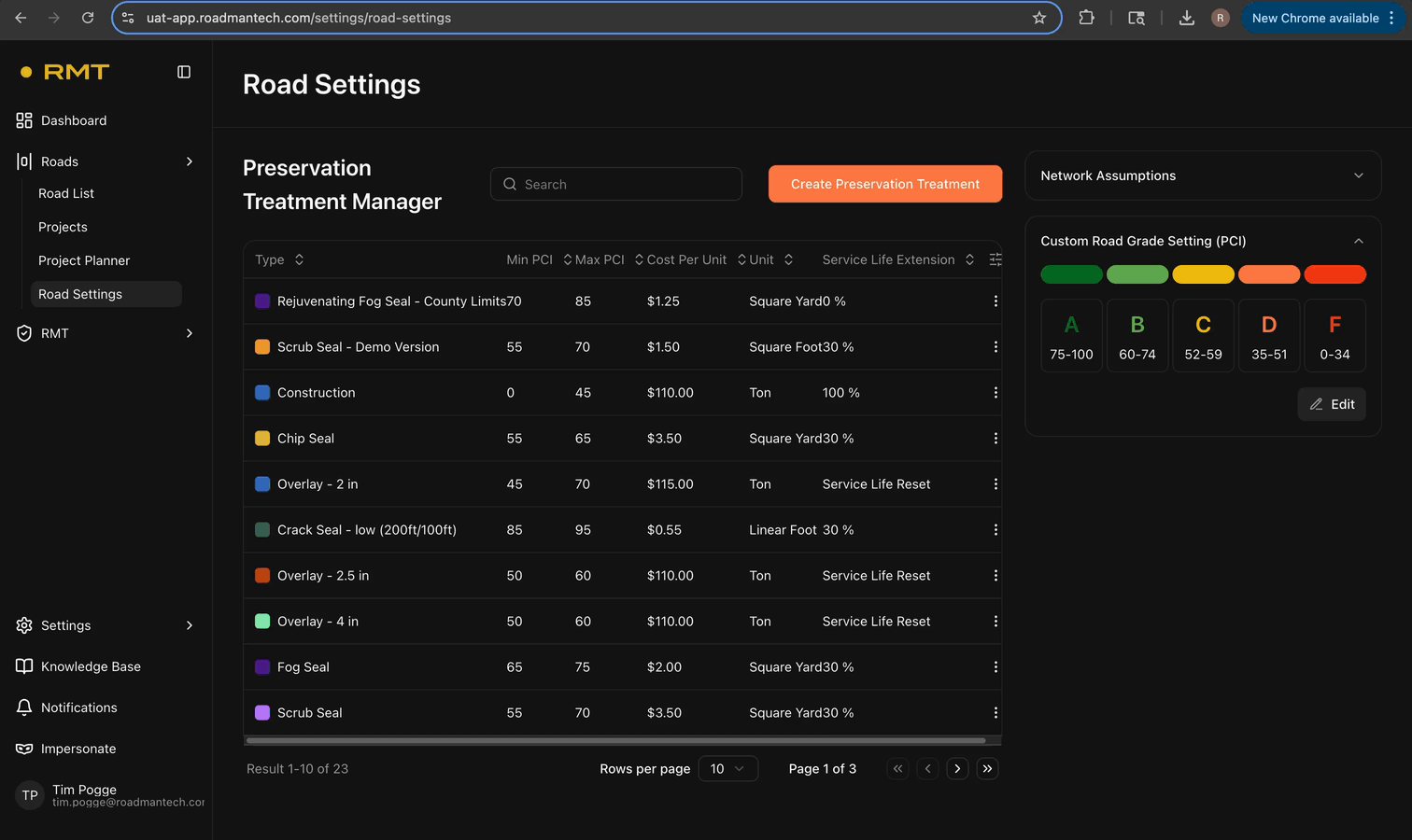Click Create Preservation Treatment button
Screen dimensions: 1412x840
click(x=884, y=184)
